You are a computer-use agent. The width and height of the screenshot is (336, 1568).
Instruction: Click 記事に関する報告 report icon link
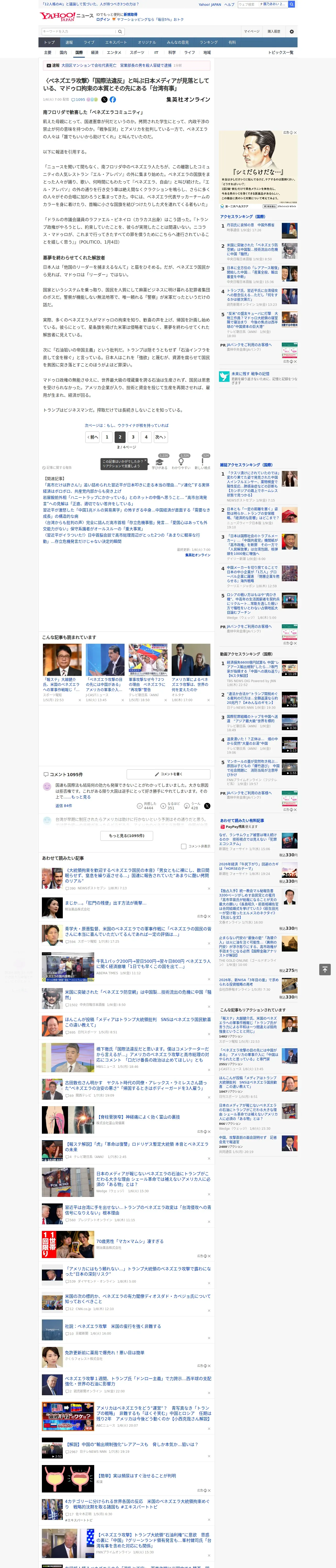pyautogui.click(x=58, y=468)
